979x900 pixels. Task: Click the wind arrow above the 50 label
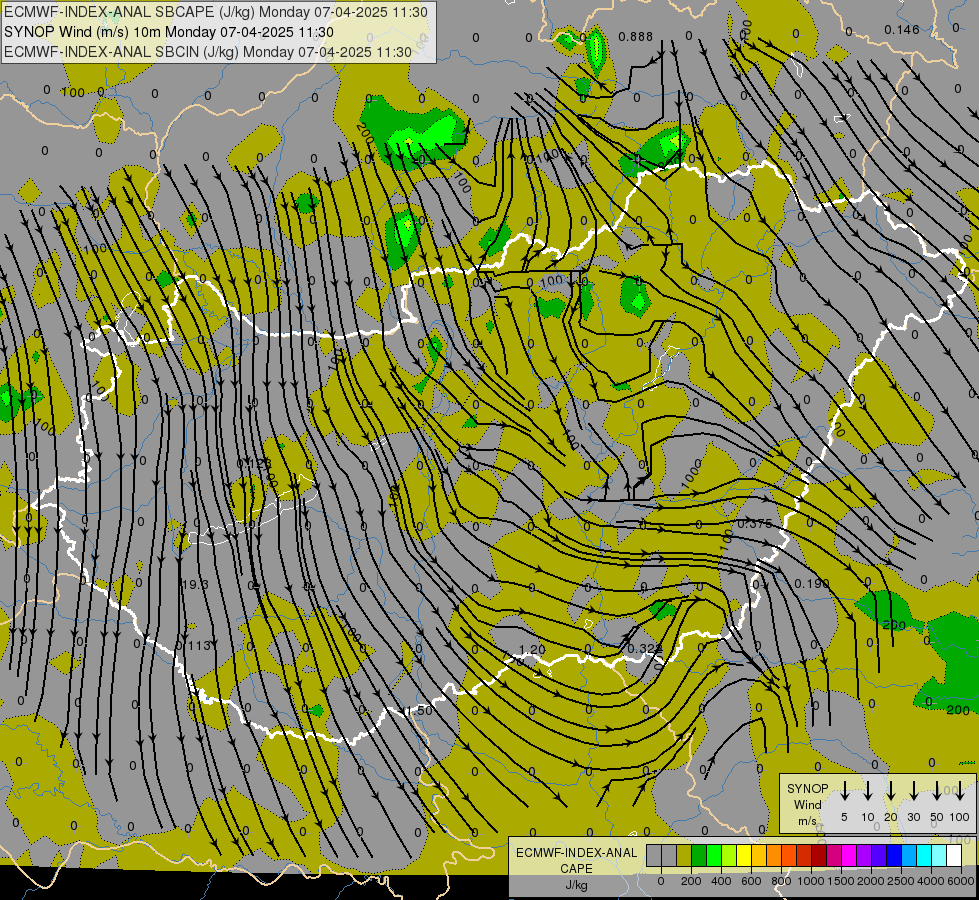(937, 791)
